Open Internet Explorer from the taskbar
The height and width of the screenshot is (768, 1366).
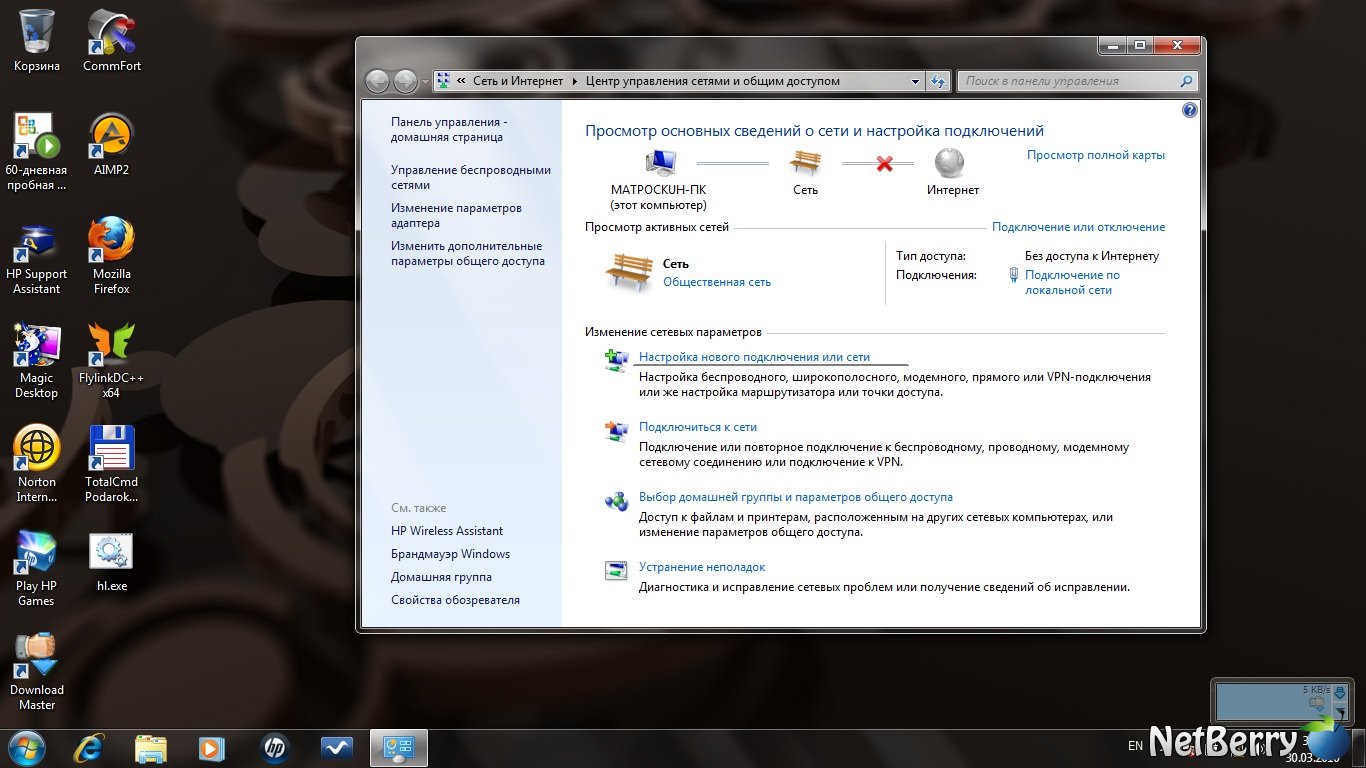pyautogui.click(x=90, y=747)
